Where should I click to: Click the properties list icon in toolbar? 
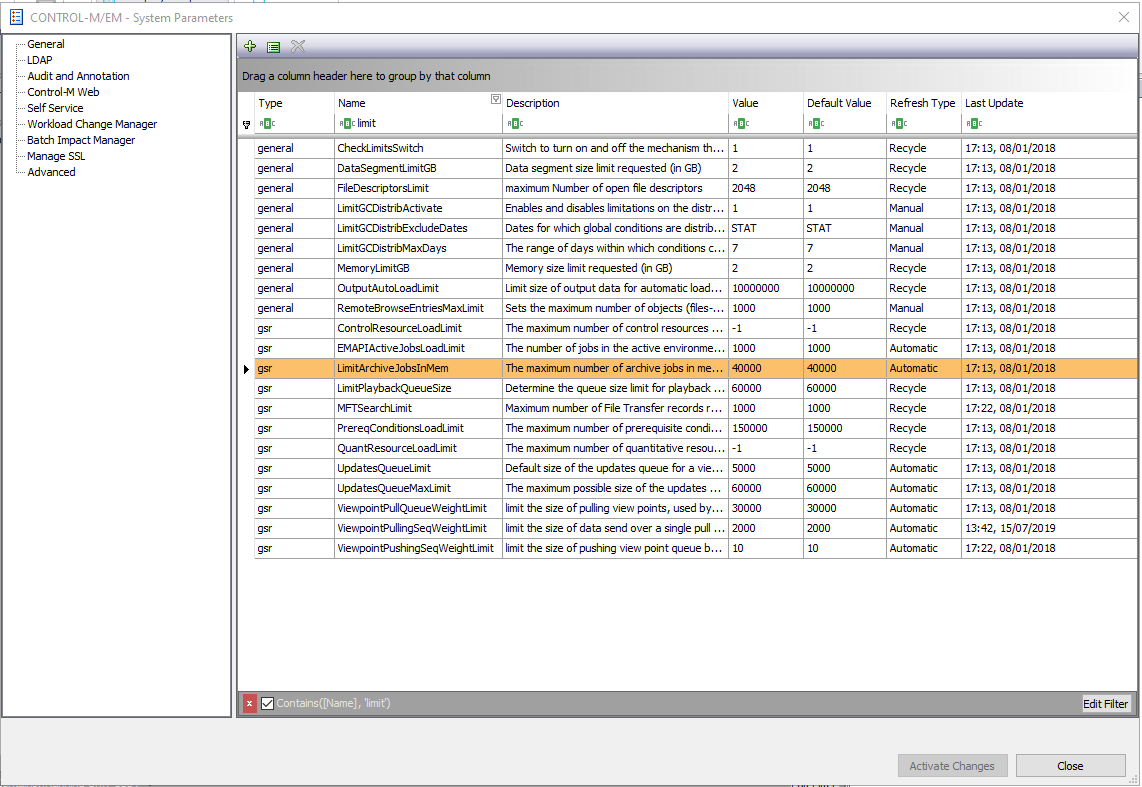coord(273,47)
